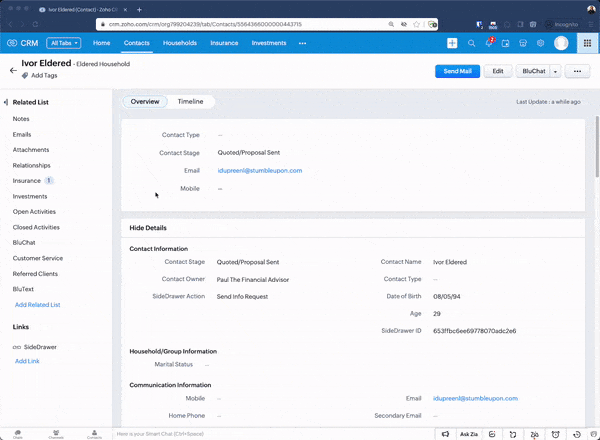Open the Households module tab
The height and width of the screenshot is (440, 600).
click(x=180, y=43)
